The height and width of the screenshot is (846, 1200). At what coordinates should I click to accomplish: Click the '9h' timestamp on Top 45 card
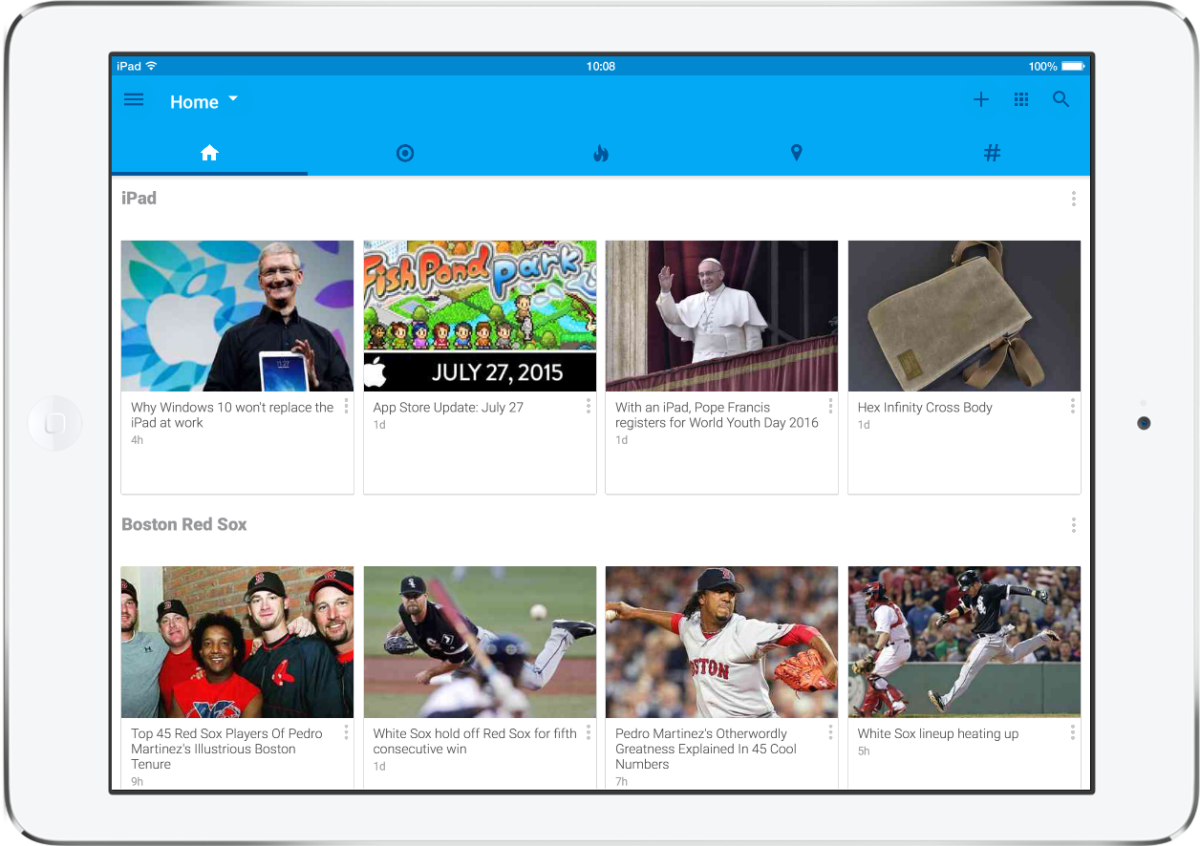(x=137, y=782)
